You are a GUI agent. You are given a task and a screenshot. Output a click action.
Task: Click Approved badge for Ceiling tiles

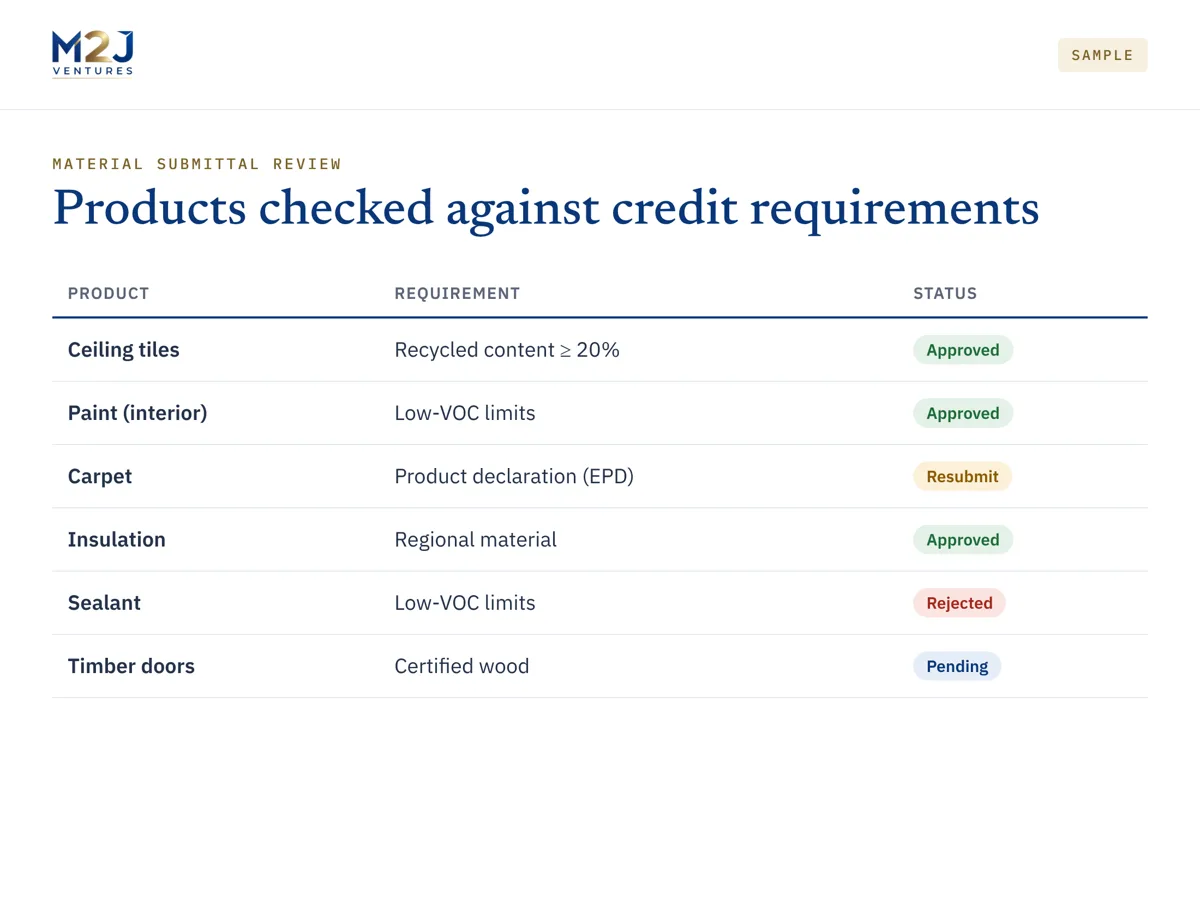click(x=963, y=350)
